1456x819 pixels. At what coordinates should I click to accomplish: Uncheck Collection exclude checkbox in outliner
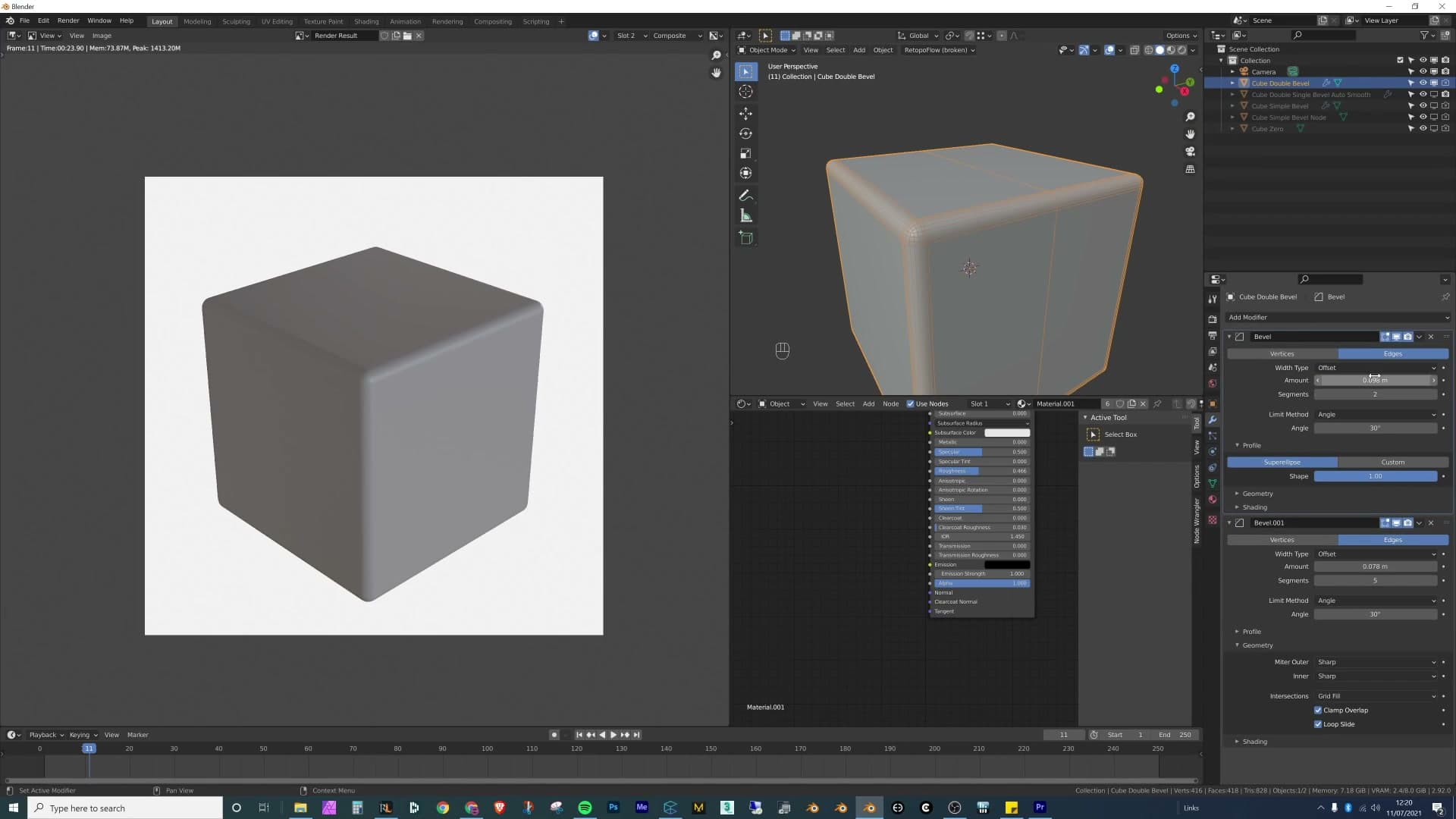tap(1400, 60)
